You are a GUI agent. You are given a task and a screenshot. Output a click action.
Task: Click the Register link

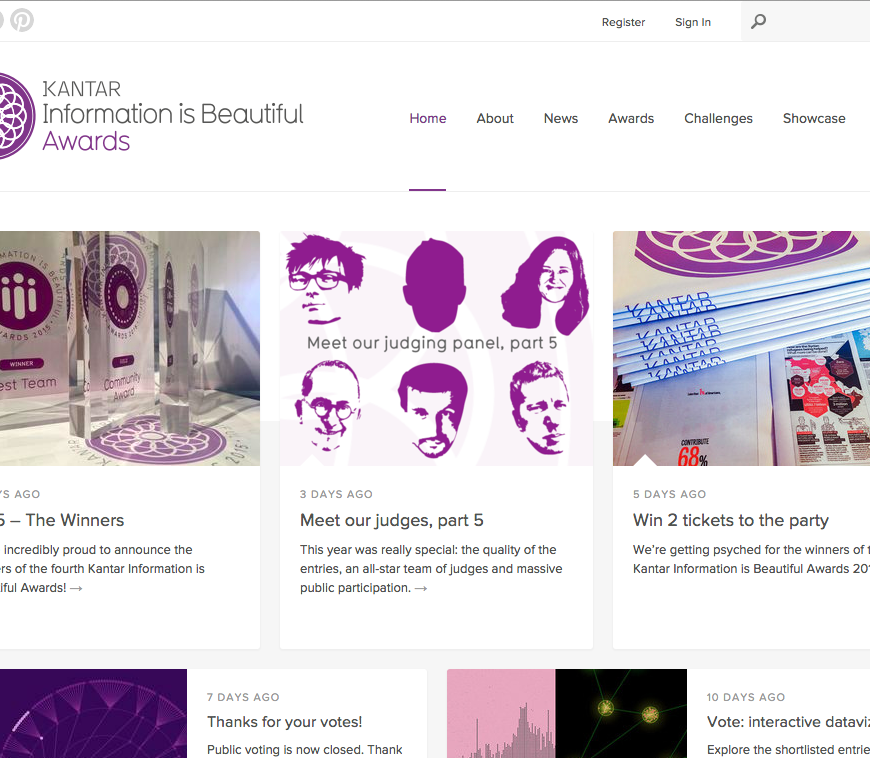(x=623, y=22)
